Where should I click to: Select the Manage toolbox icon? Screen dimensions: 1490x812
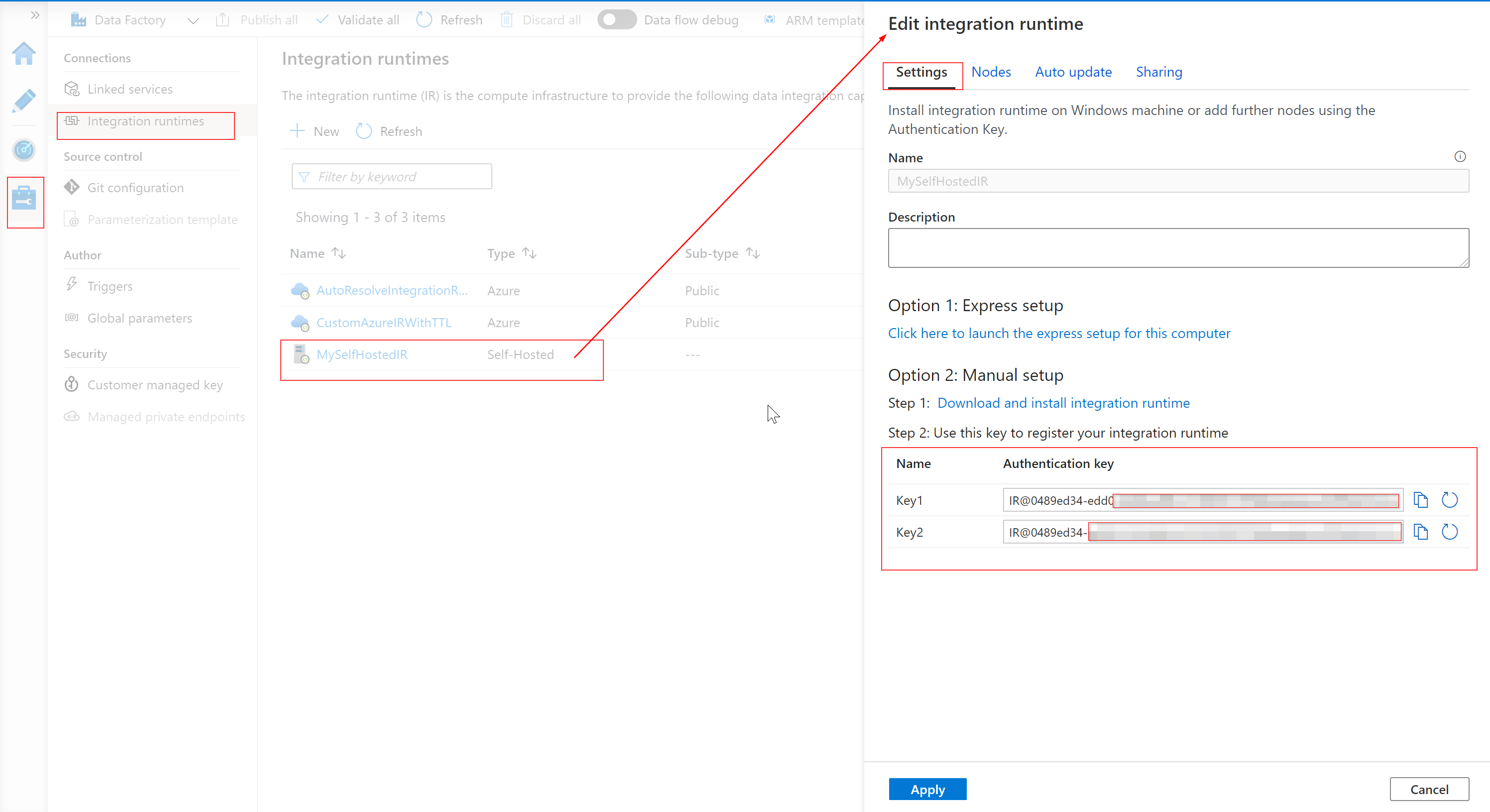(25, 203)
